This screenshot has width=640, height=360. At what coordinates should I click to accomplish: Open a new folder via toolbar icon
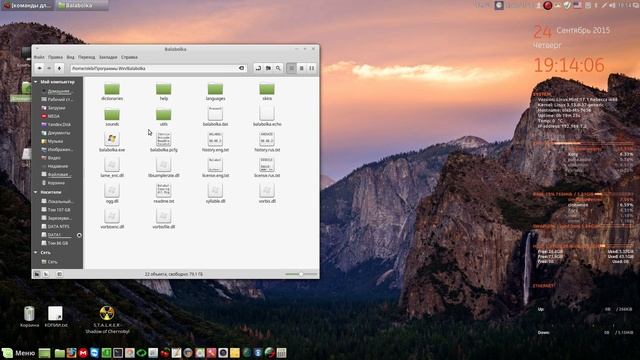(268, 68)
